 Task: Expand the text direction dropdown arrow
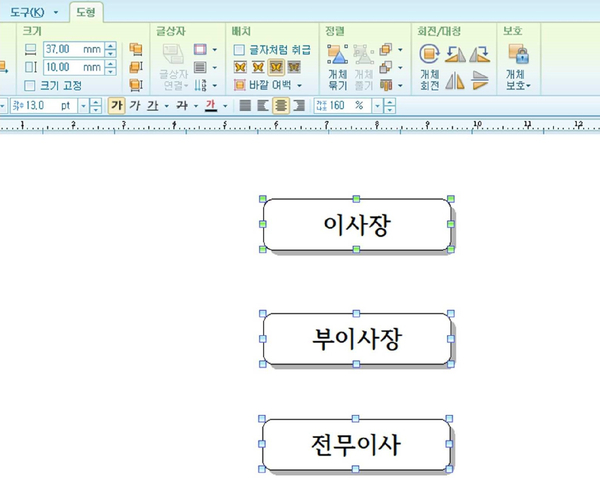point(215,85)
